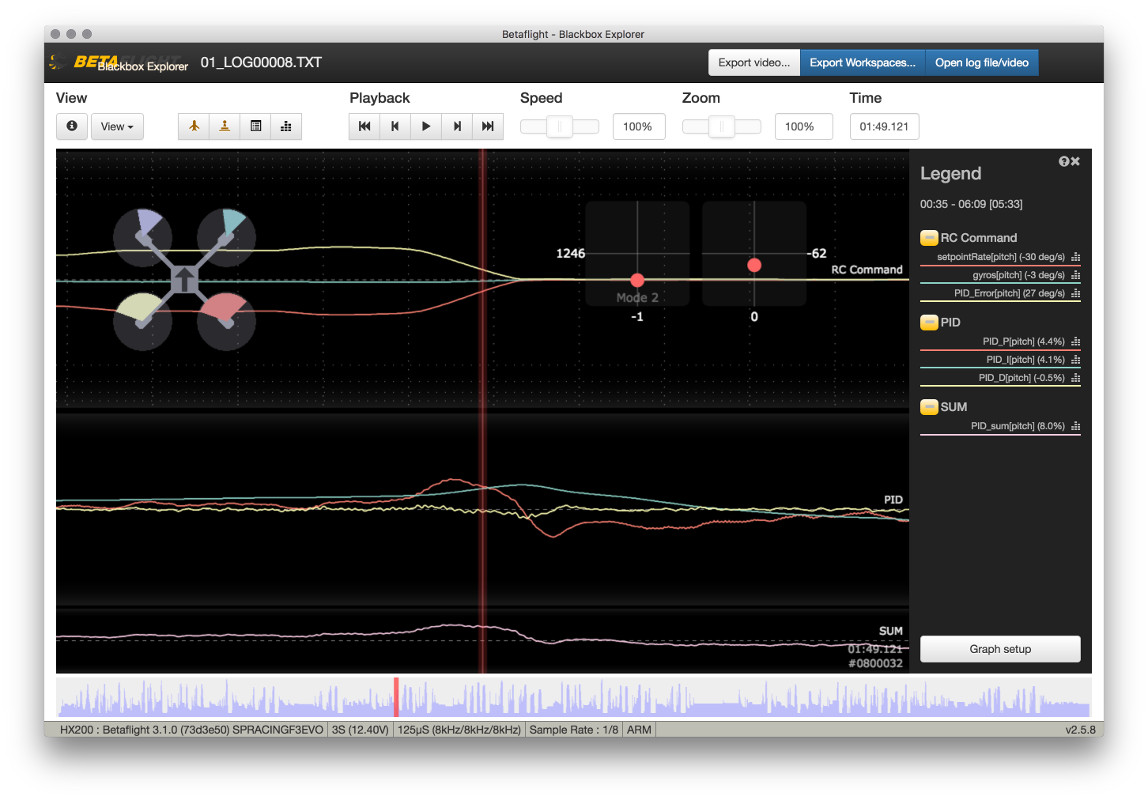Image resolution: width=1148 pixels, height=800 pixels.
Task: Click the left stick Mode 2 overlay
Action: [637, 254]
